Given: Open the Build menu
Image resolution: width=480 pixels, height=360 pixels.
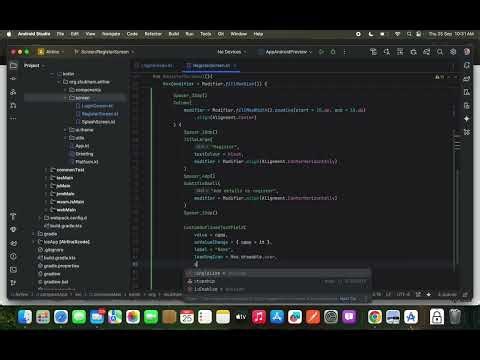Looking at the screenshot, I should [174, 34].
